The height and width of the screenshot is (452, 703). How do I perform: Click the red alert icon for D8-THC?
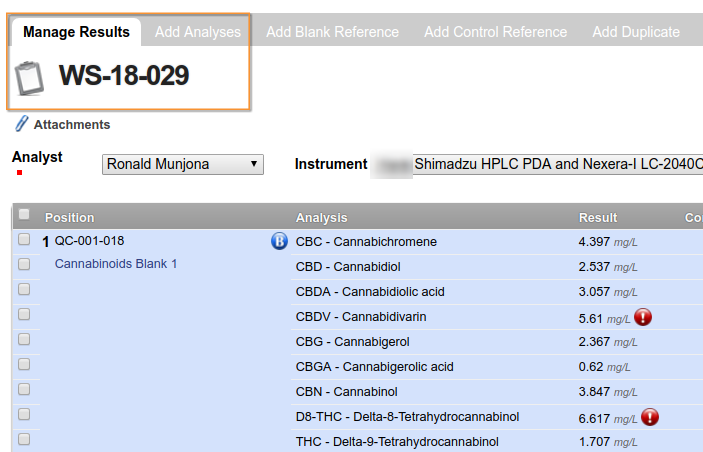(650, 417)
